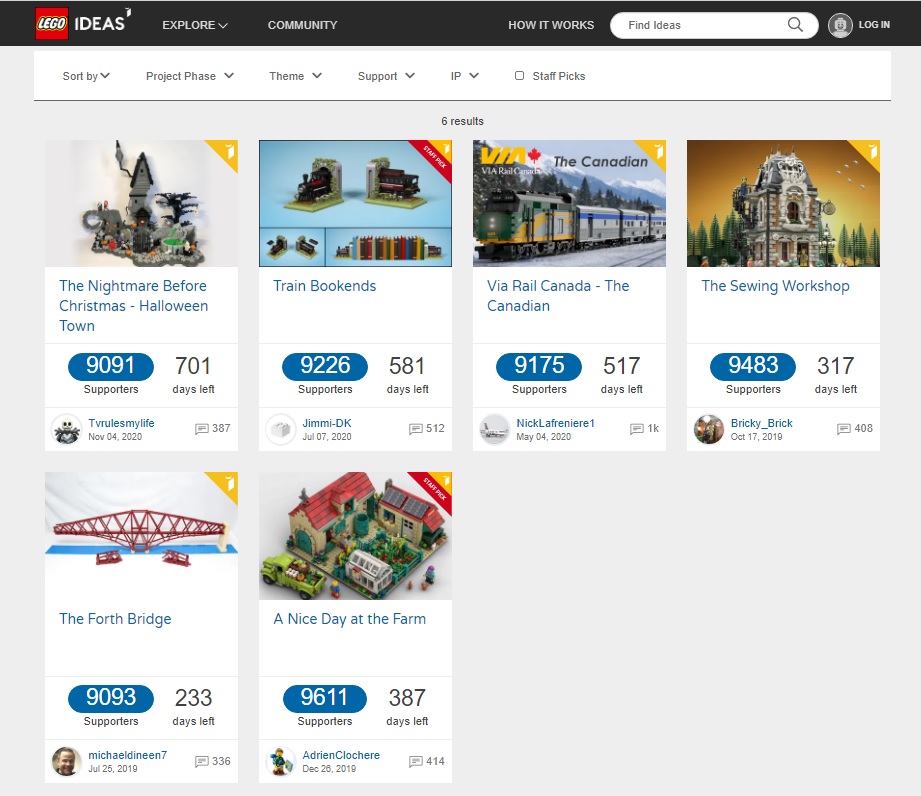The image size is (921, 796).
Task: Expand the Explore menu
Action: (x=195, y=25)
